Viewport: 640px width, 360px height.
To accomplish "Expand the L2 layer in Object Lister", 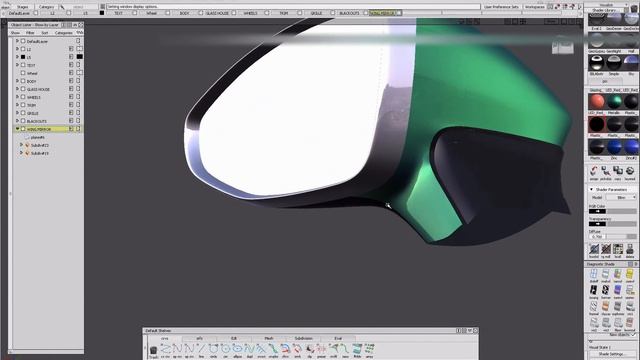I will point(17,49).
